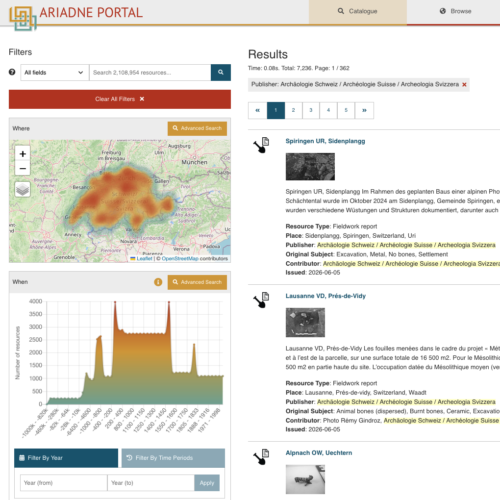This screenshot has height=500, width=500.
Task: Zoom out on the map
Action: (x=23, y=168)
